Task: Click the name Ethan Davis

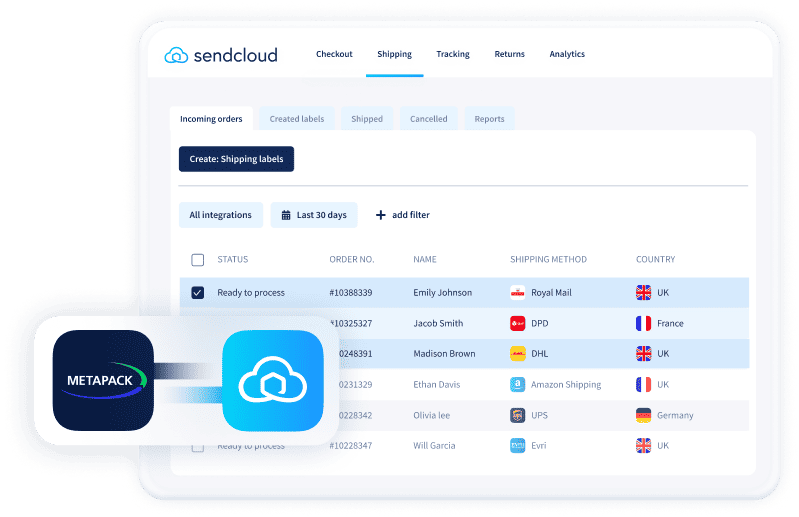Action: [437, 385]
